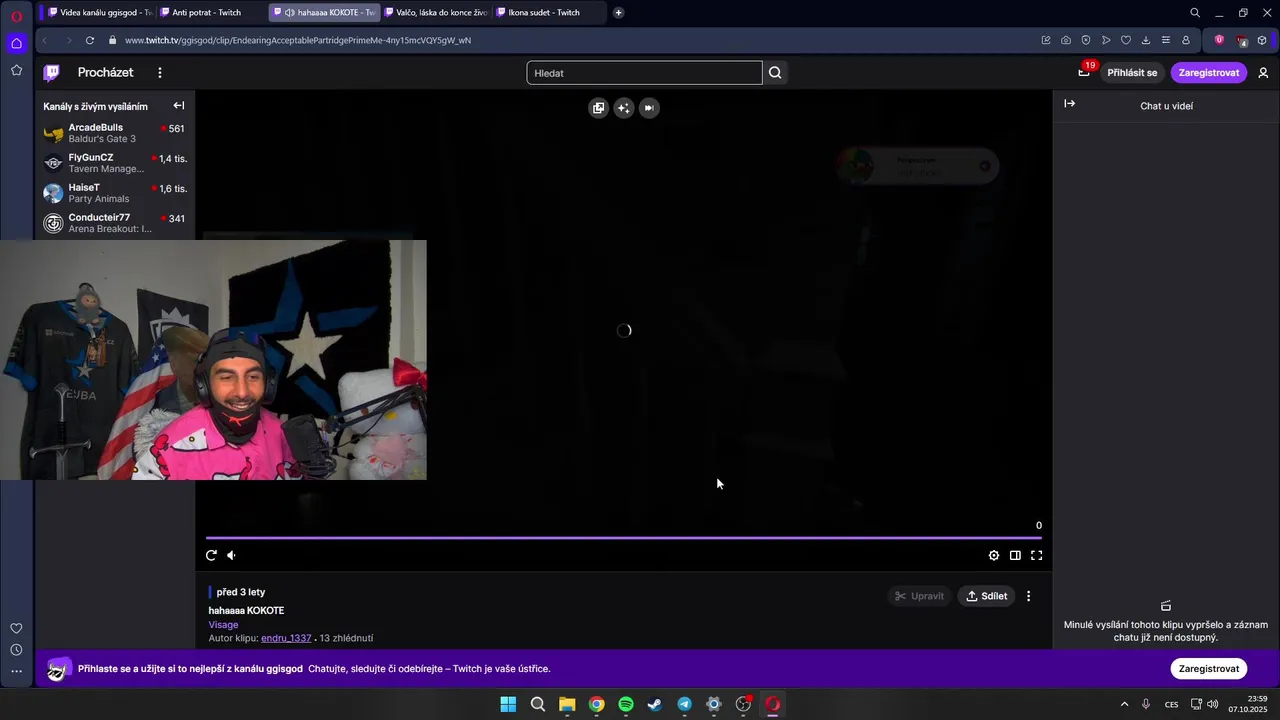Click the Opera snapshot camera icon

pos(1066,40)
